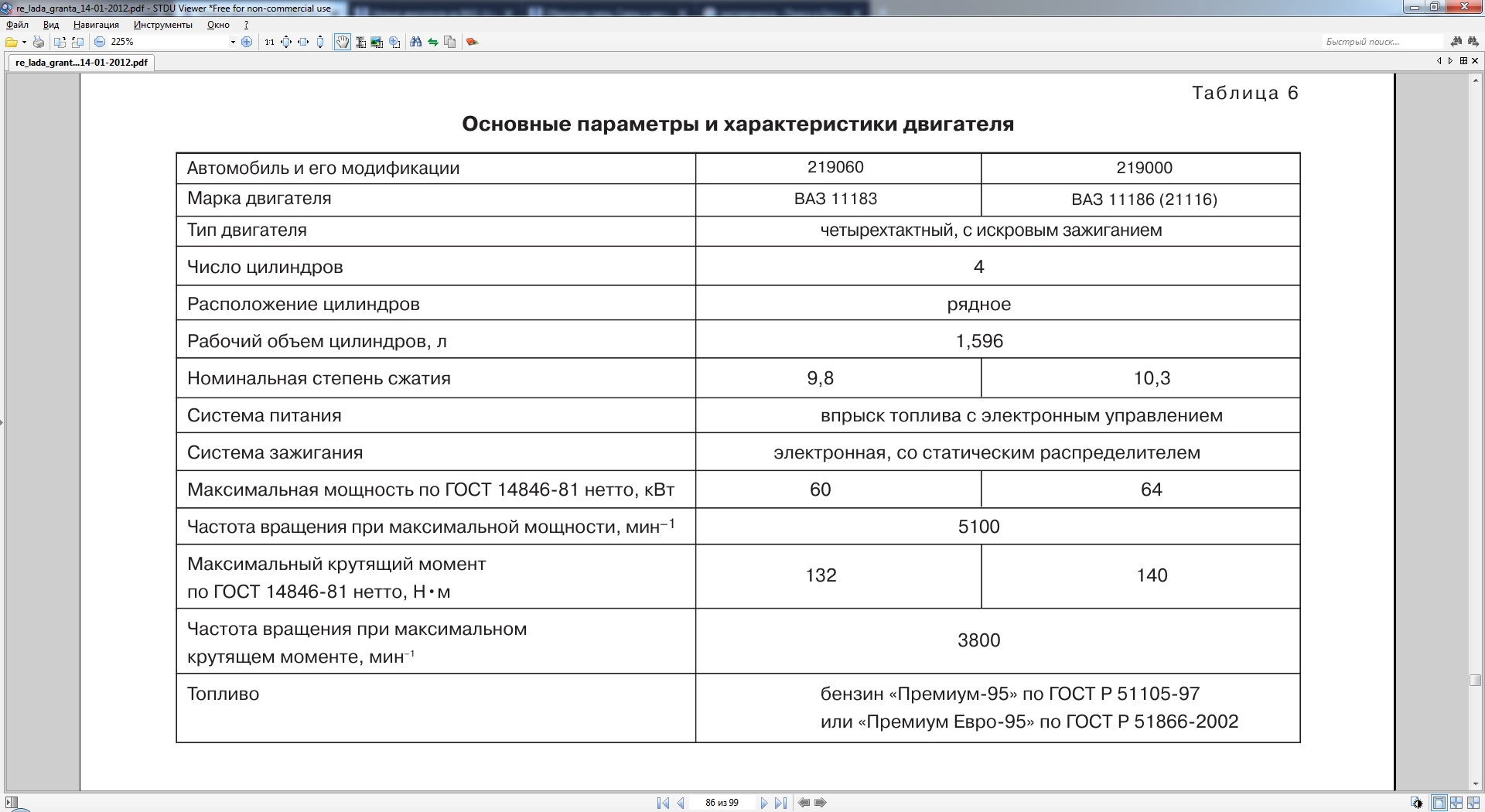Open a file with the folder icon

tap(11, 42)
